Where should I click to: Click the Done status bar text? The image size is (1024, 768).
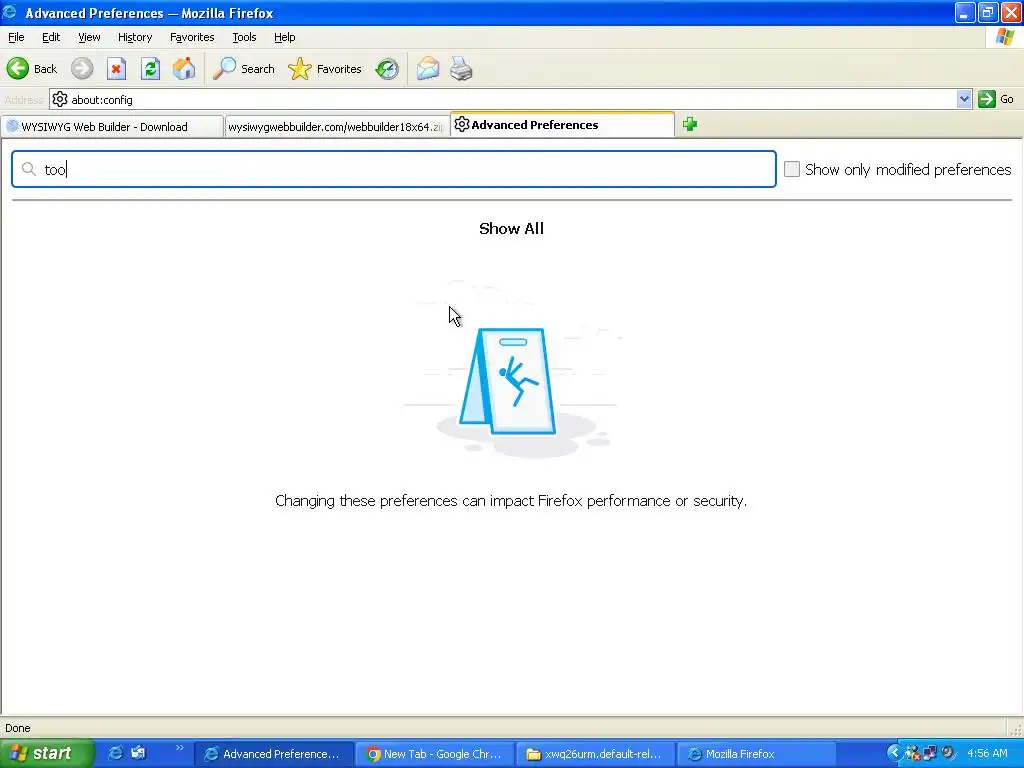[x=18, y=728]
